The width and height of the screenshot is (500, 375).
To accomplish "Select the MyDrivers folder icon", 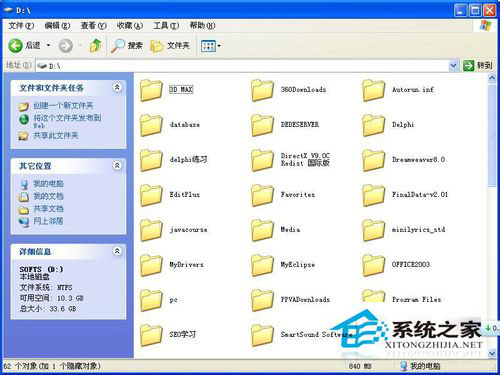I will coord(151,265).
